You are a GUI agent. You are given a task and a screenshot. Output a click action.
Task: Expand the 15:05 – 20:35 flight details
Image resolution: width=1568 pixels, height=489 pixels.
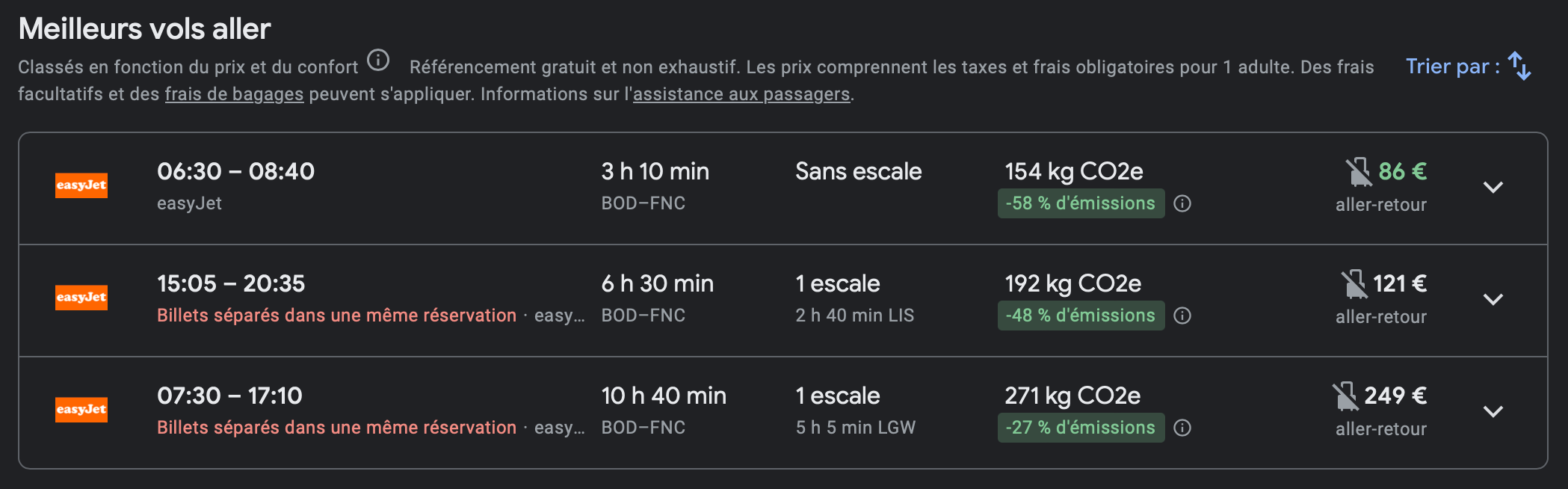coord(1493,300)
